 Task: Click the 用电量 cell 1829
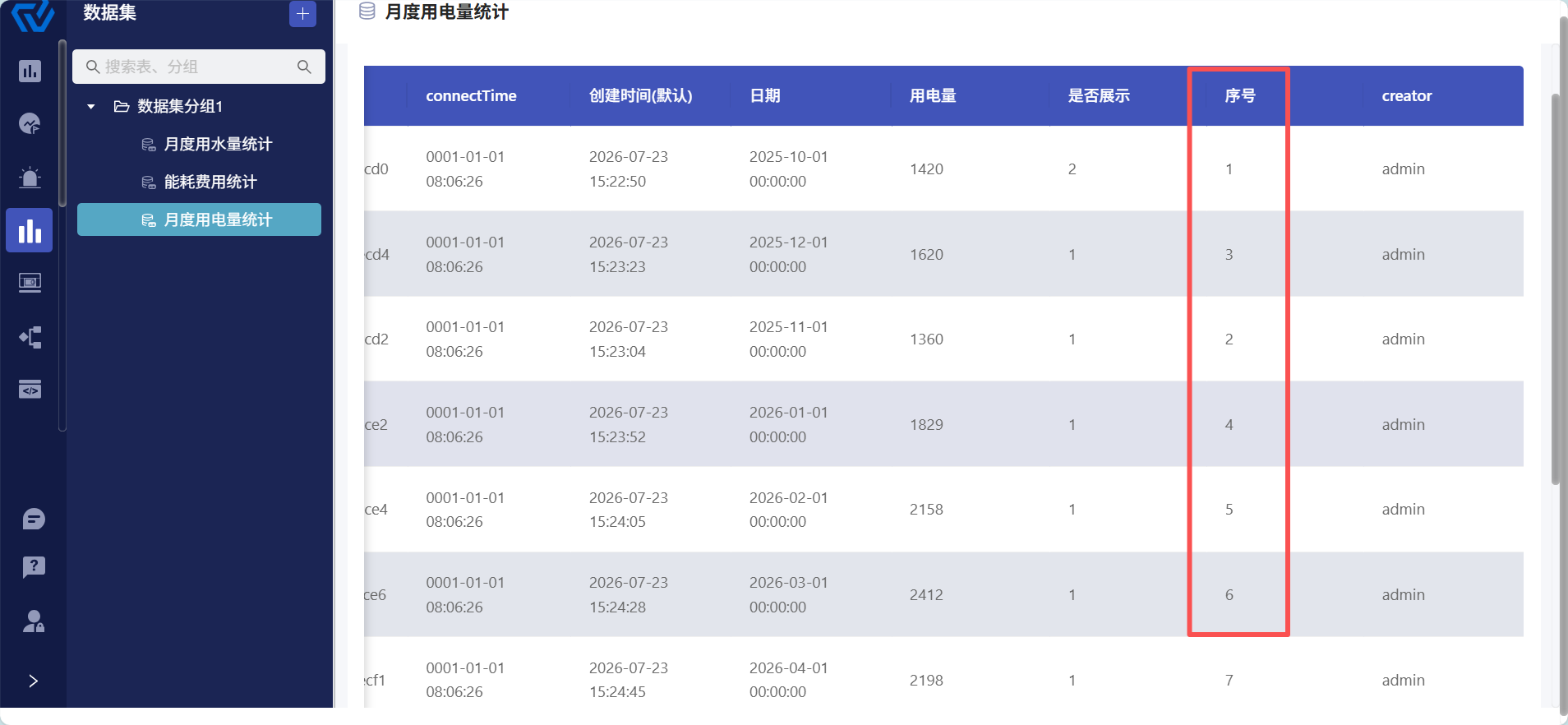tap(926, 424)
